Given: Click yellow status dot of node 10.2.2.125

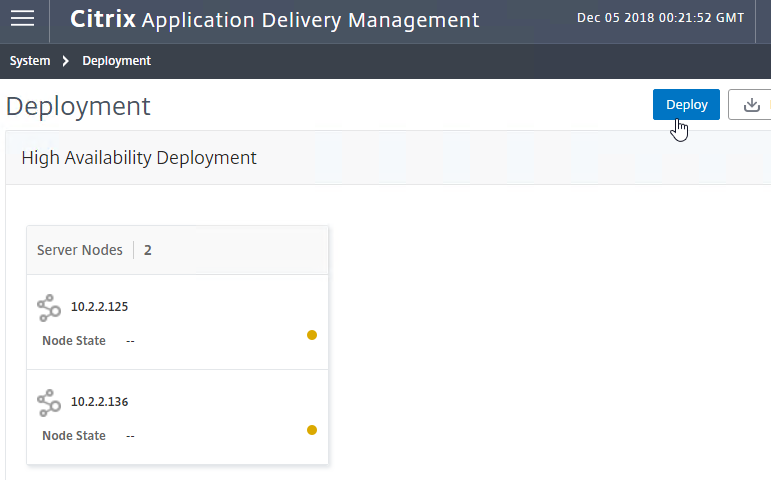Looking at the screenshot, I should (312, 335).
